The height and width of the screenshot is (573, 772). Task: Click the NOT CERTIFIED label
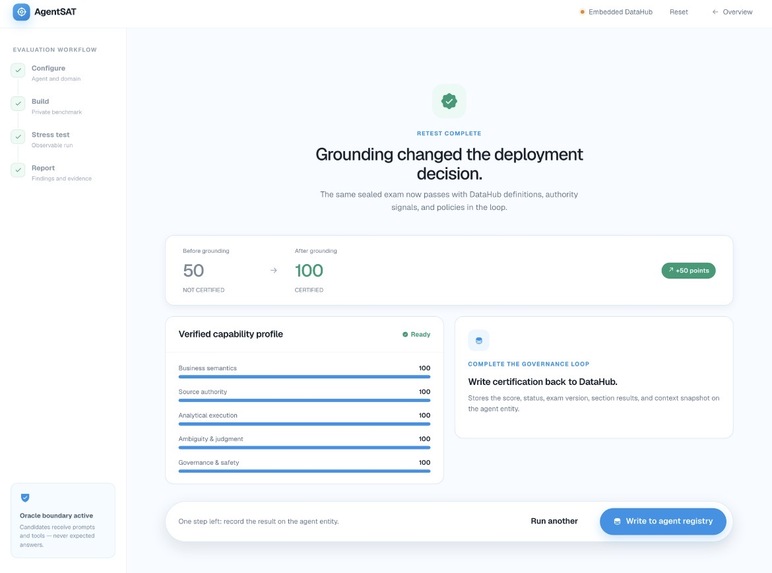203,290
